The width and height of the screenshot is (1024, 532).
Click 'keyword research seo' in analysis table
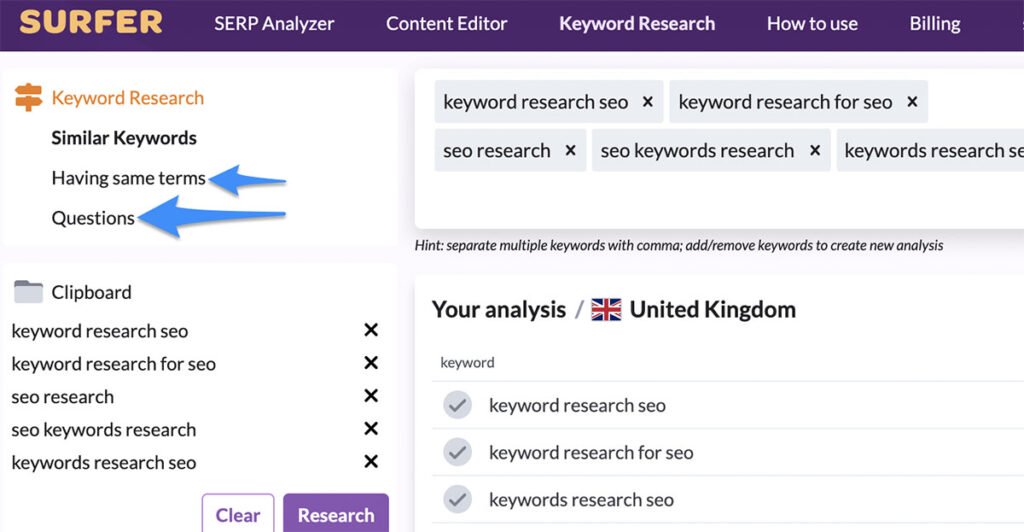(577, 405)
